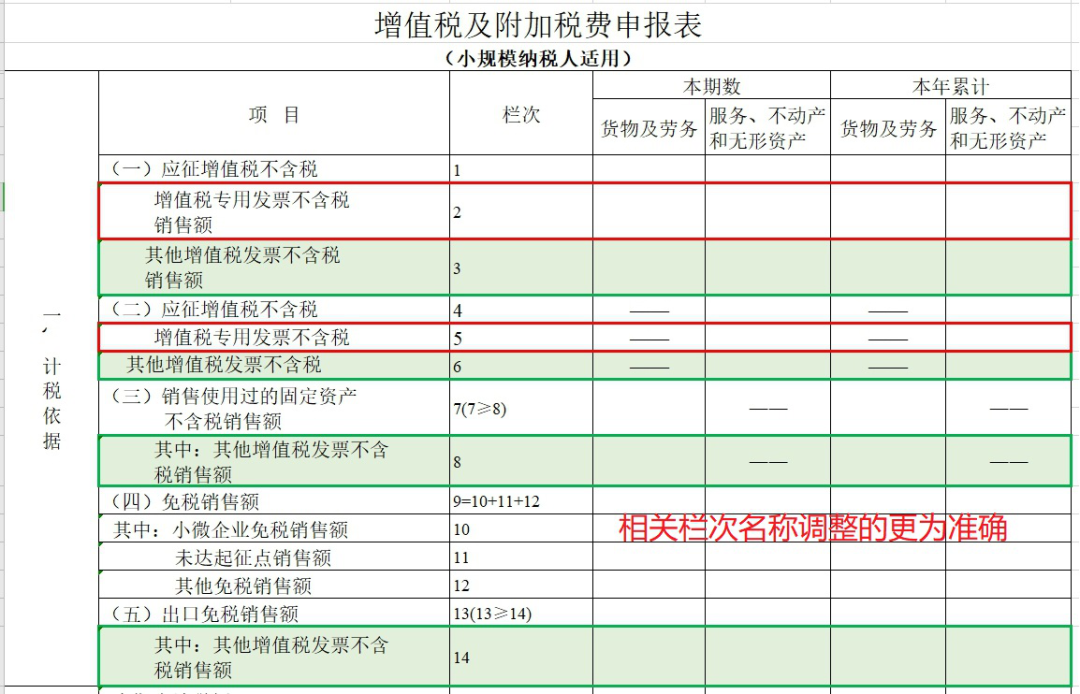Click 栏次 cell with value 3
1080x694 pixels.
coord(521,268)
